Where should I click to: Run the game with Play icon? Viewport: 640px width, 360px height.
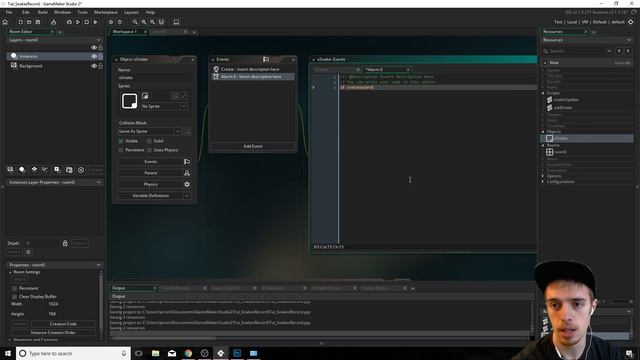point(78,22)
